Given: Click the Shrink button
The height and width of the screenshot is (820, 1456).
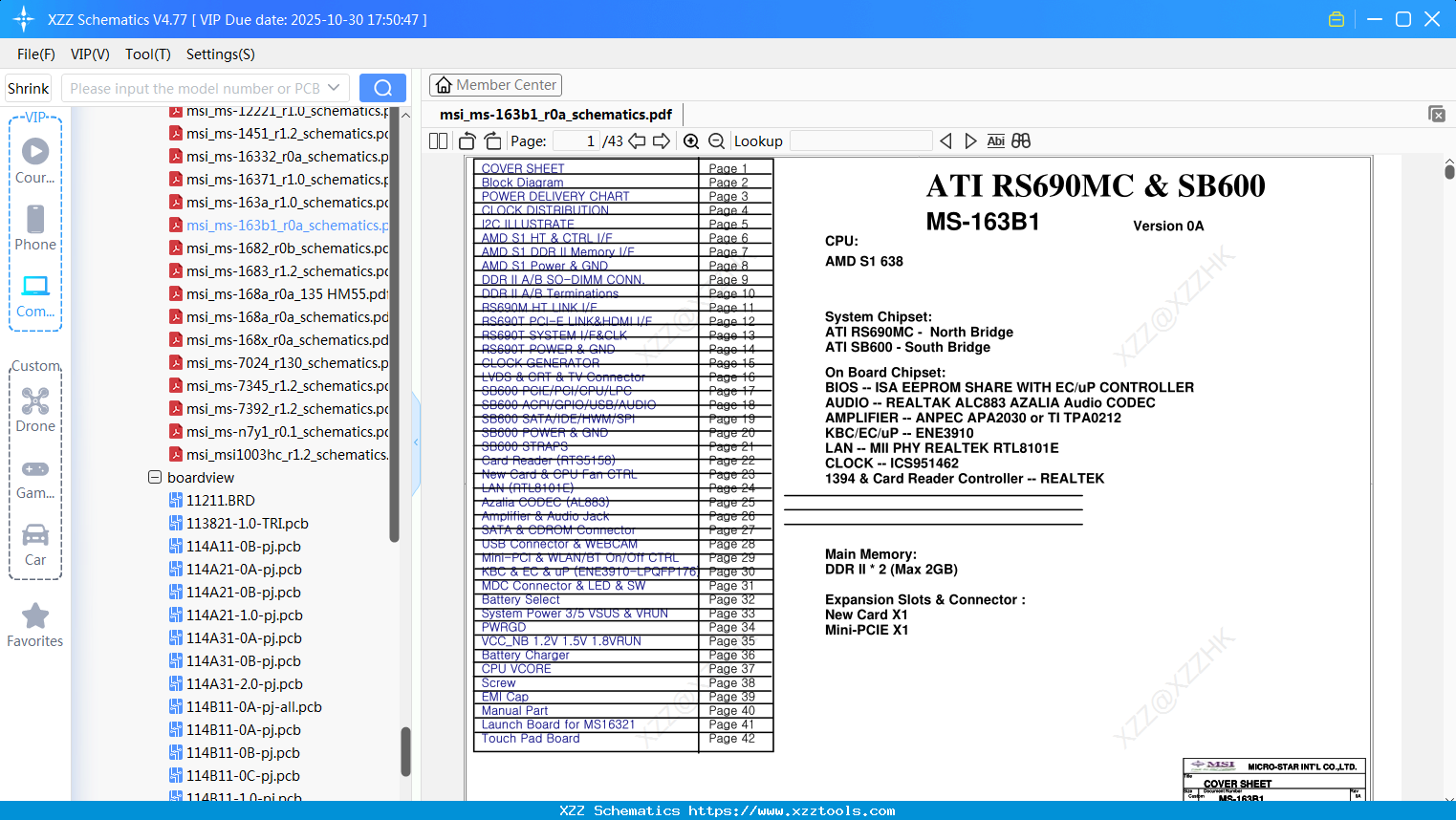Looking at the screenshot, I should pyautogui.click(x=29, y=88).
